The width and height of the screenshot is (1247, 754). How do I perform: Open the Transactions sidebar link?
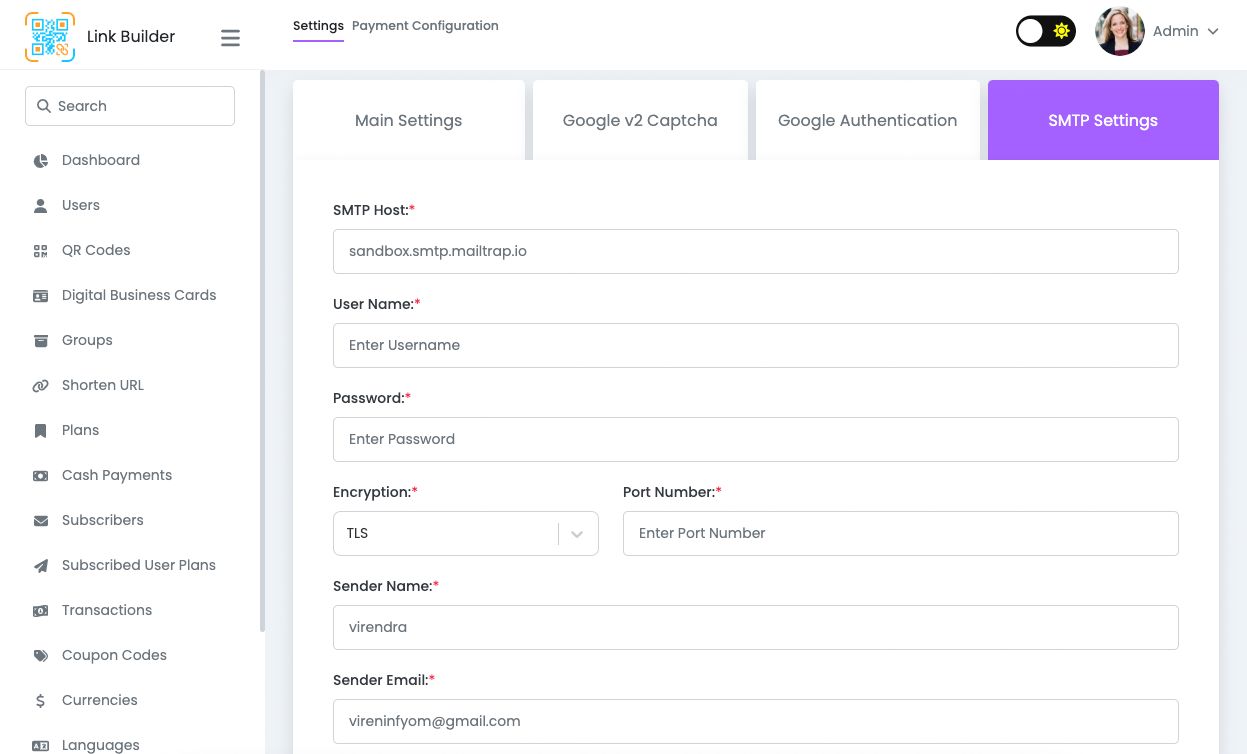(x=107, y=610)
